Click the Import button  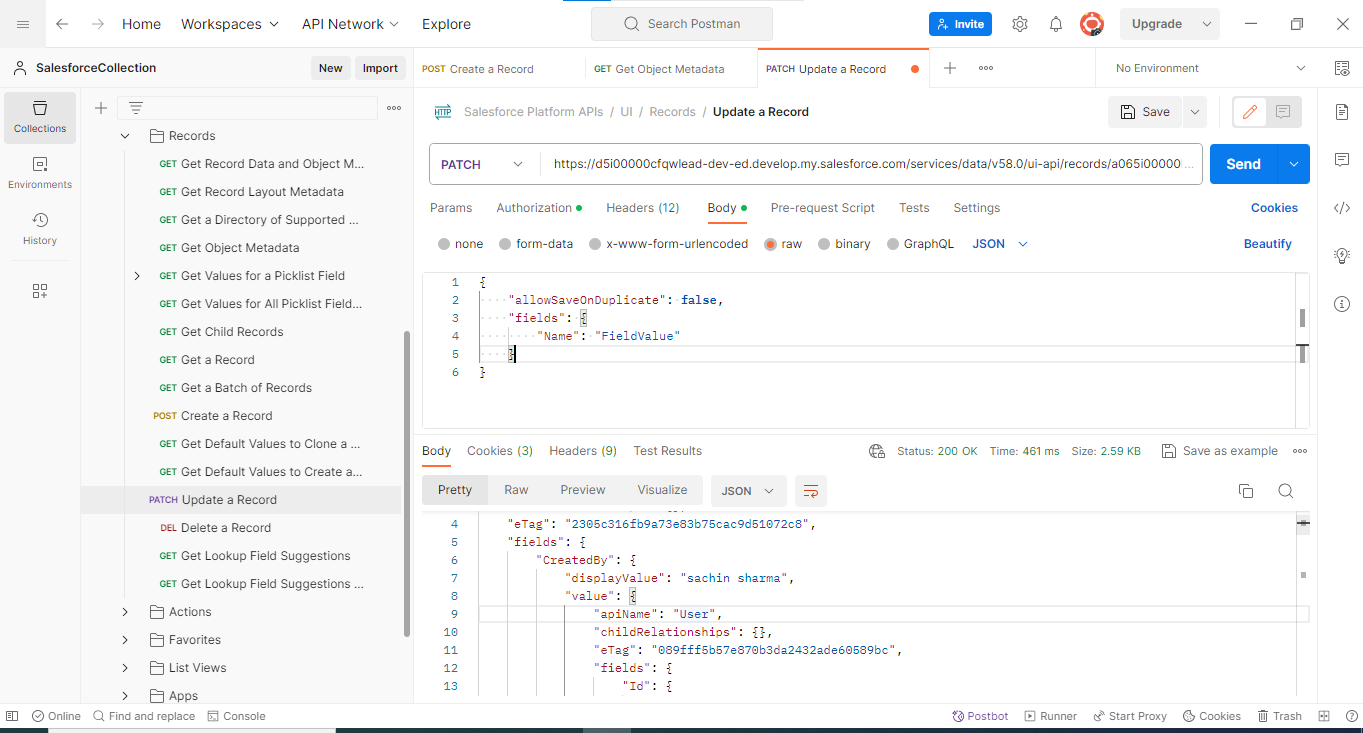click(x=380, y=68)
